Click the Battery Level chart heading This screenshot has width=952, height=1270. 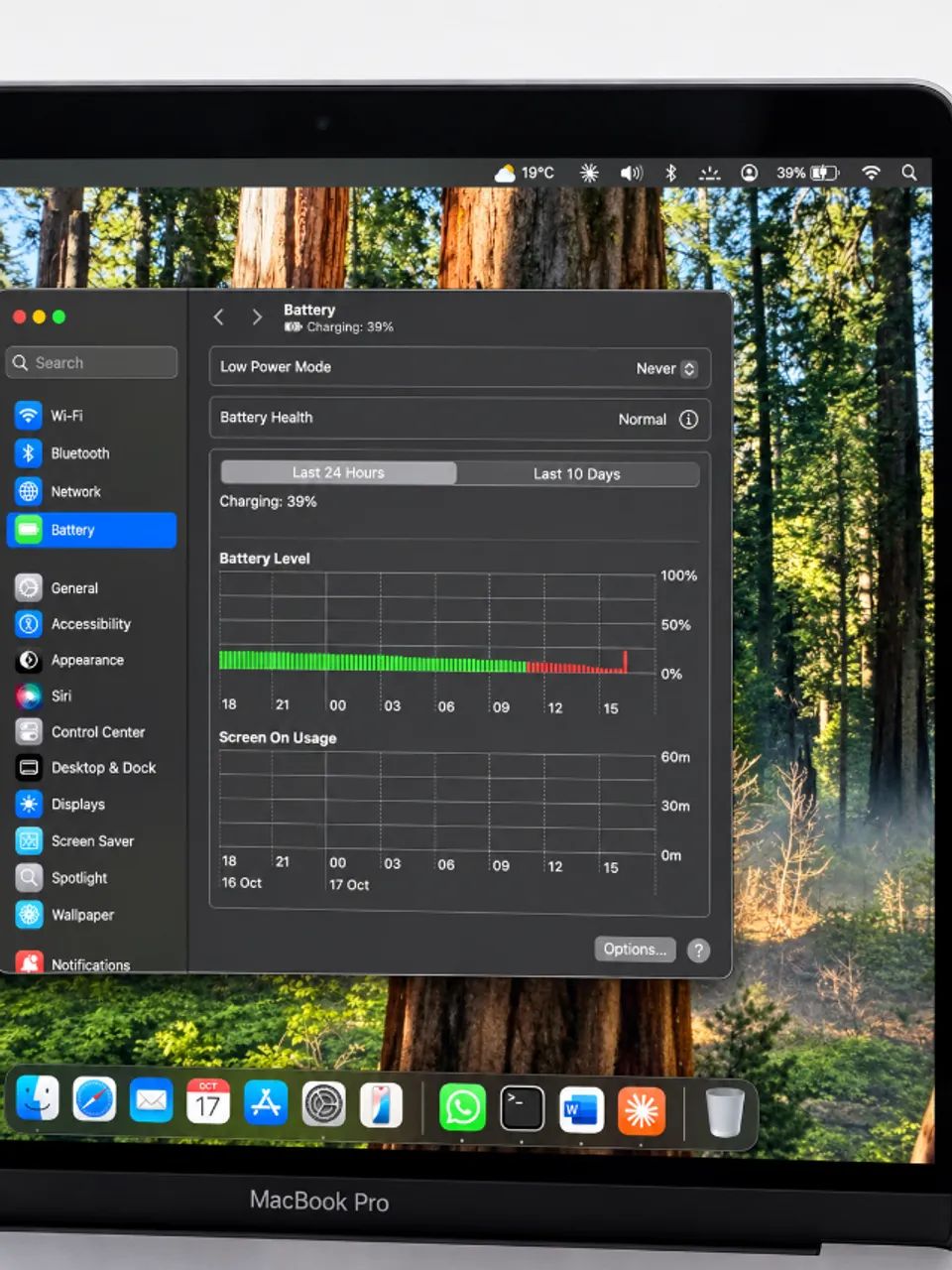coord(265,558)
